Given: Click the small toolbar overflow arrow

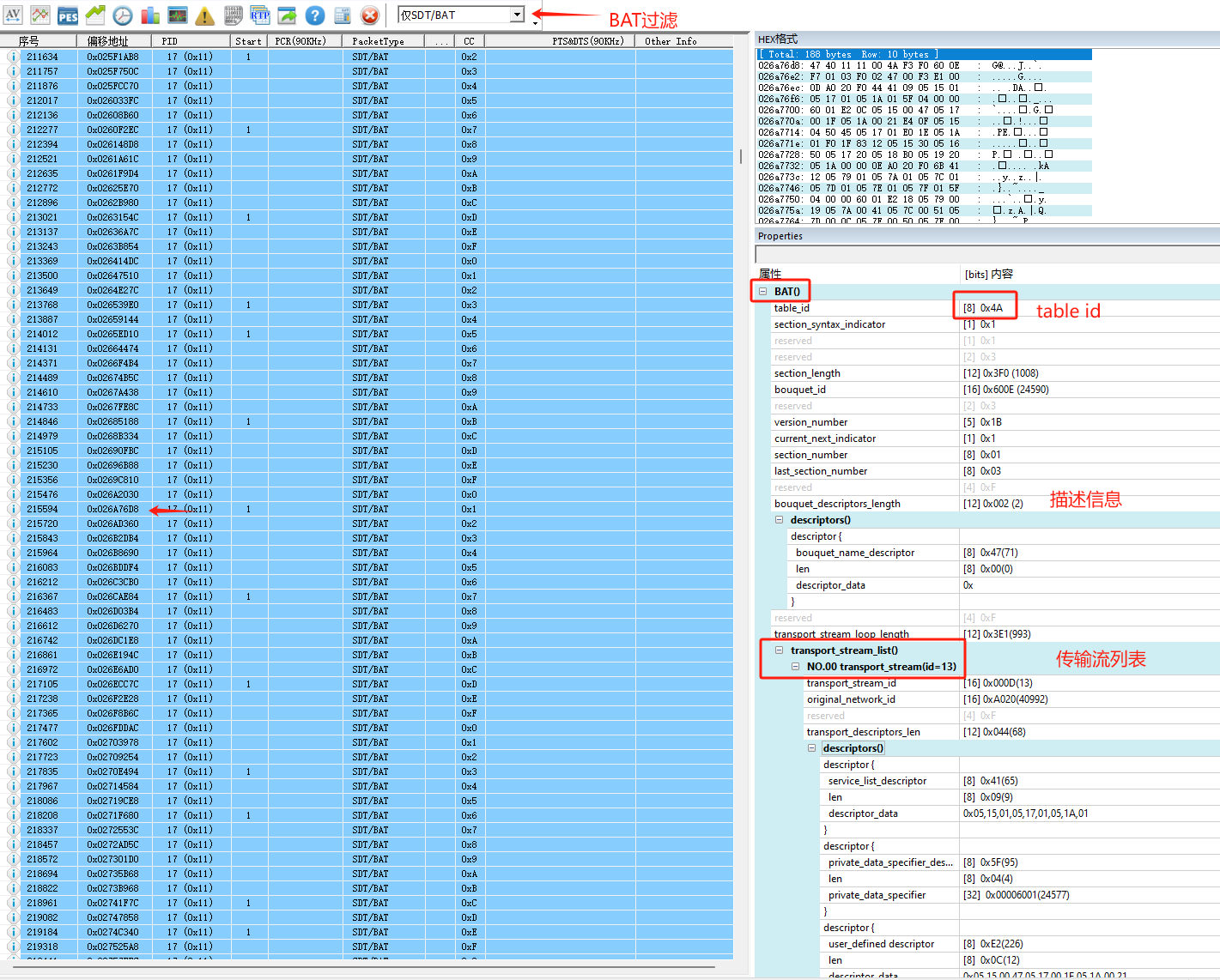Looking at the screenshot, I should coord(536,24).
